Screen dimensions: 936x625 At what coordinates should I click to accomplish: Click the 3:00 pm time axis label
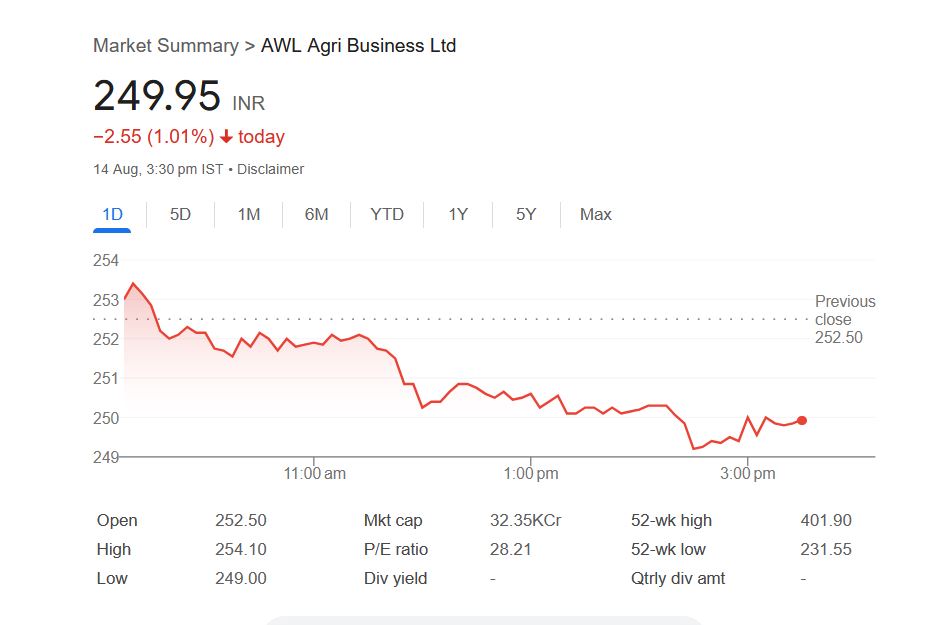pyautogui.click(x=748, y=474)
